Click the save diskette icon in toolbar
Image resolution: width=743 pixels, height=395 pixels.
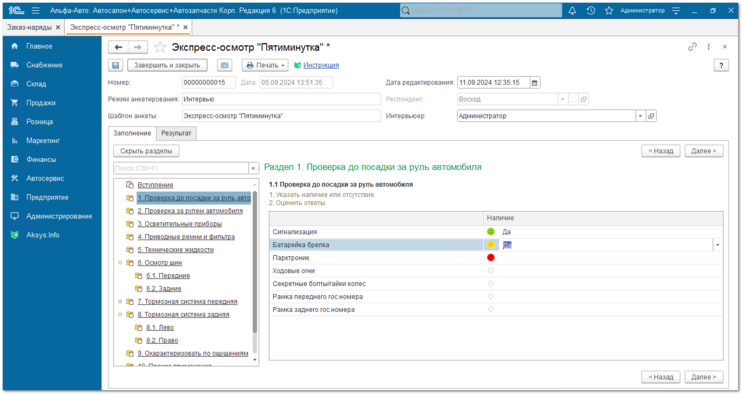tap(115, 65)
